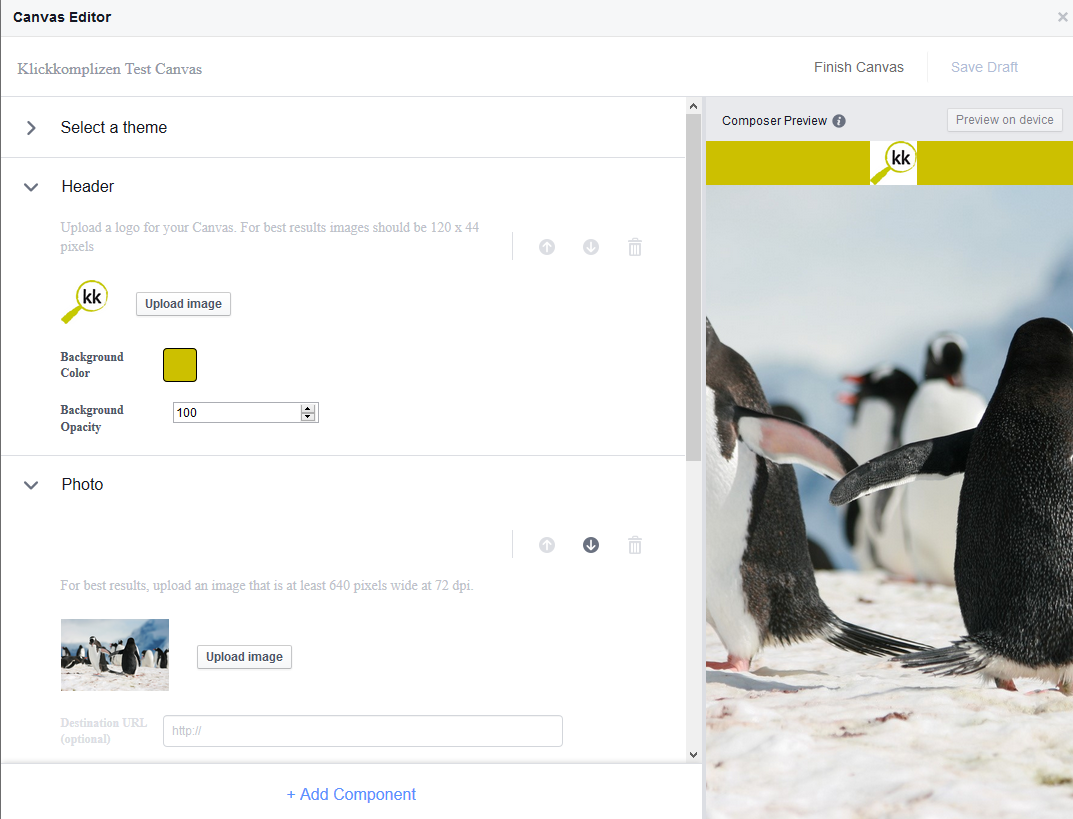1073x819 pixels.
Task: Click Save Draft
Action: (984, 67)
